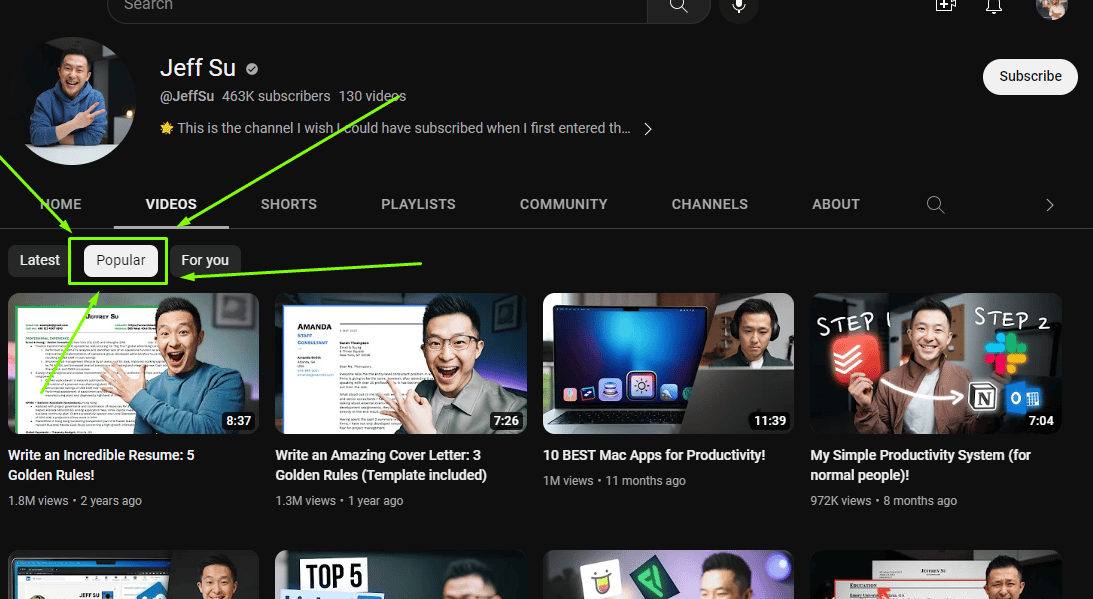Show more channel tabs with right arrow

[x=1049, y=205]
